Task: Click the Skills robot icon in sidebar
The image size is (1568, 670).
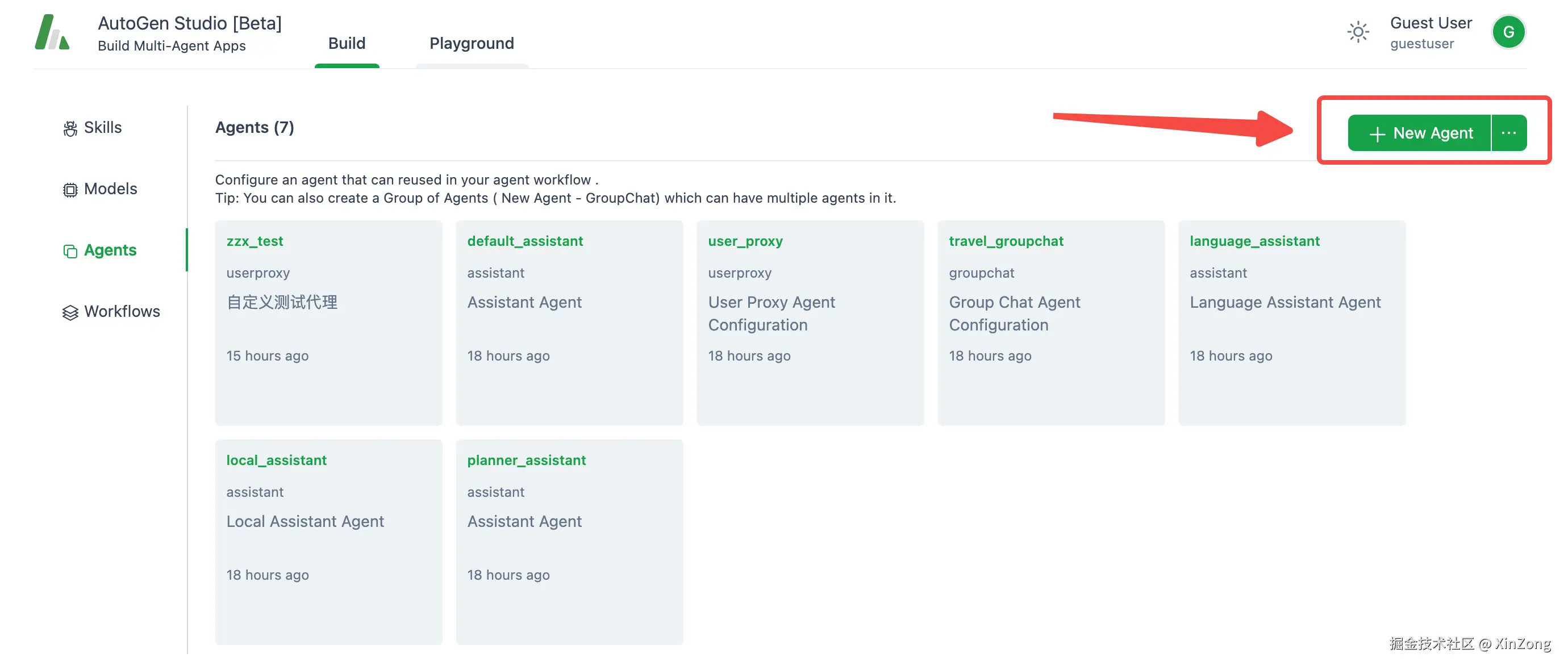Action: (70, 128)
